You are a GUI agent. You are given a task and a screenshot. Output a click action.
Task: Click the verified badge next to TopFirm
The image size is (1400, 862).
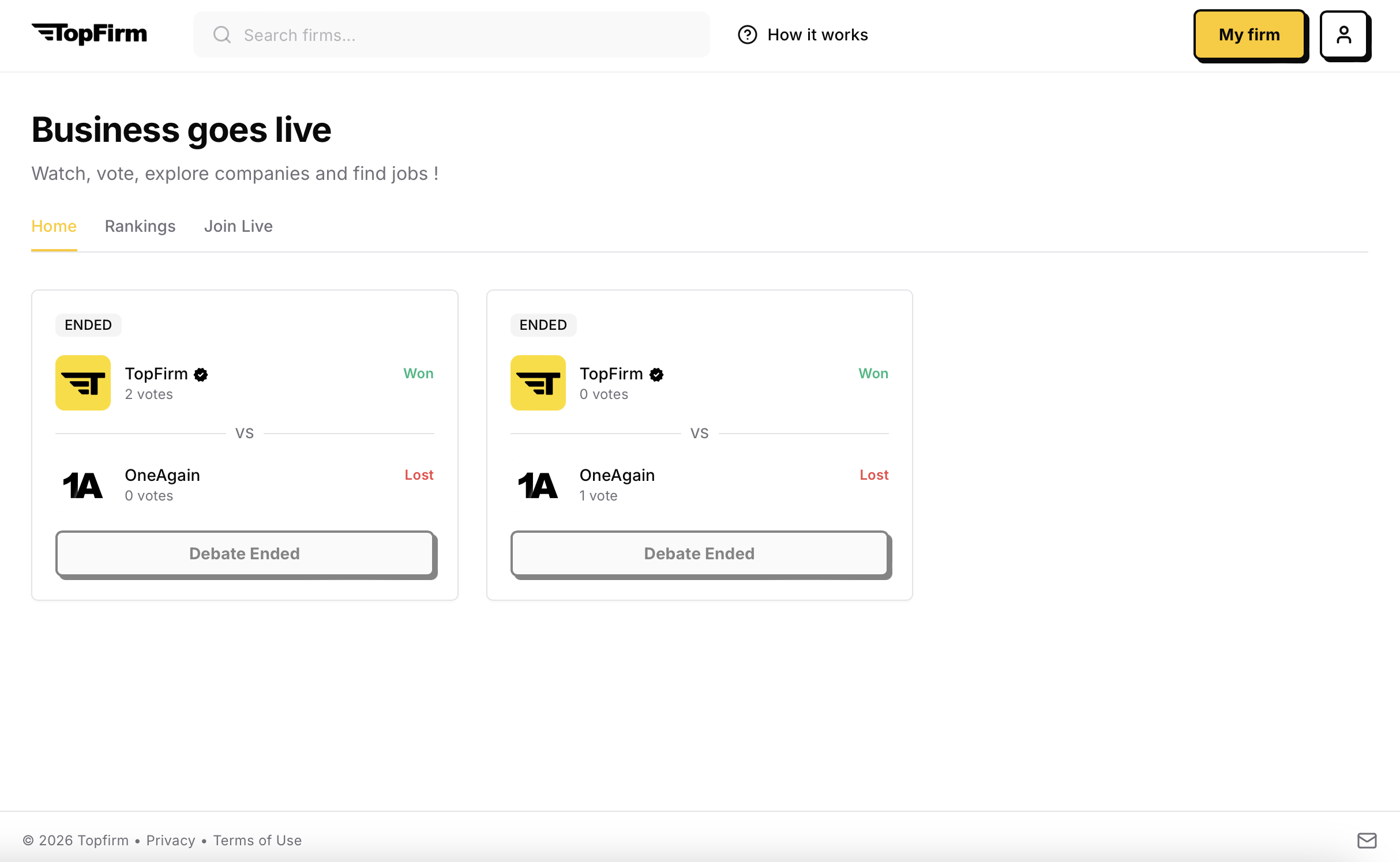pyautogui.click(x=200, y=374)
